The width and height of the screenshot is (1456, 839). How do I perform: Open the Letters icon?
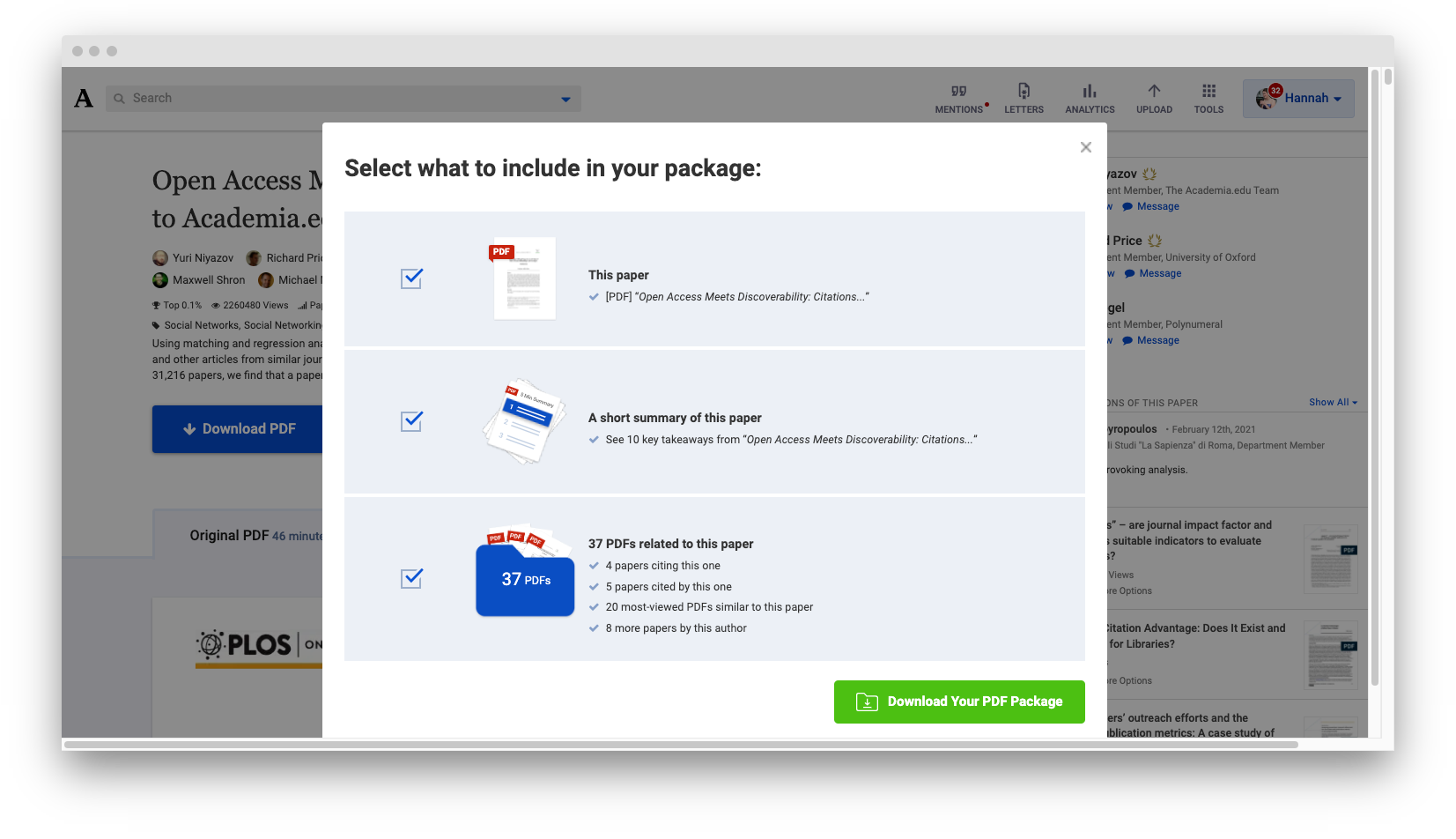click(x=1024, y=98)
